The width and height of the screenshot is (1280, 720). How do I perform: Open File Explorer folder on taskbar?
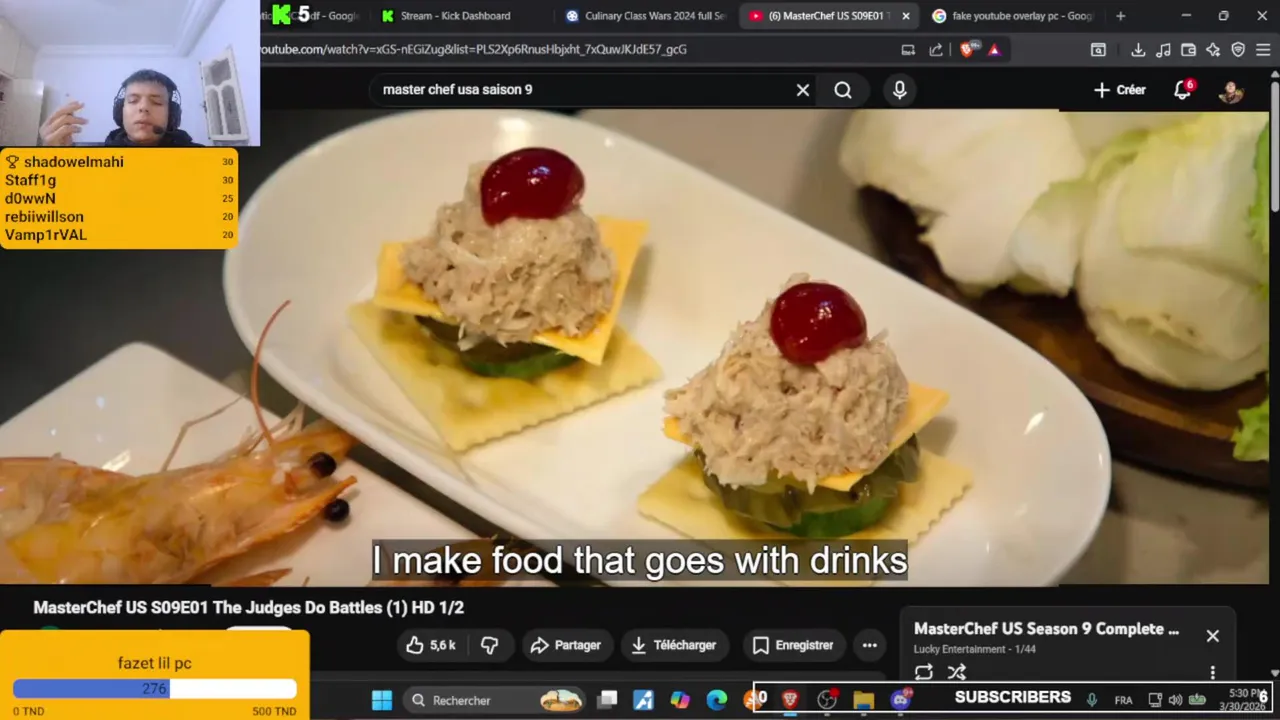point(864,700)
